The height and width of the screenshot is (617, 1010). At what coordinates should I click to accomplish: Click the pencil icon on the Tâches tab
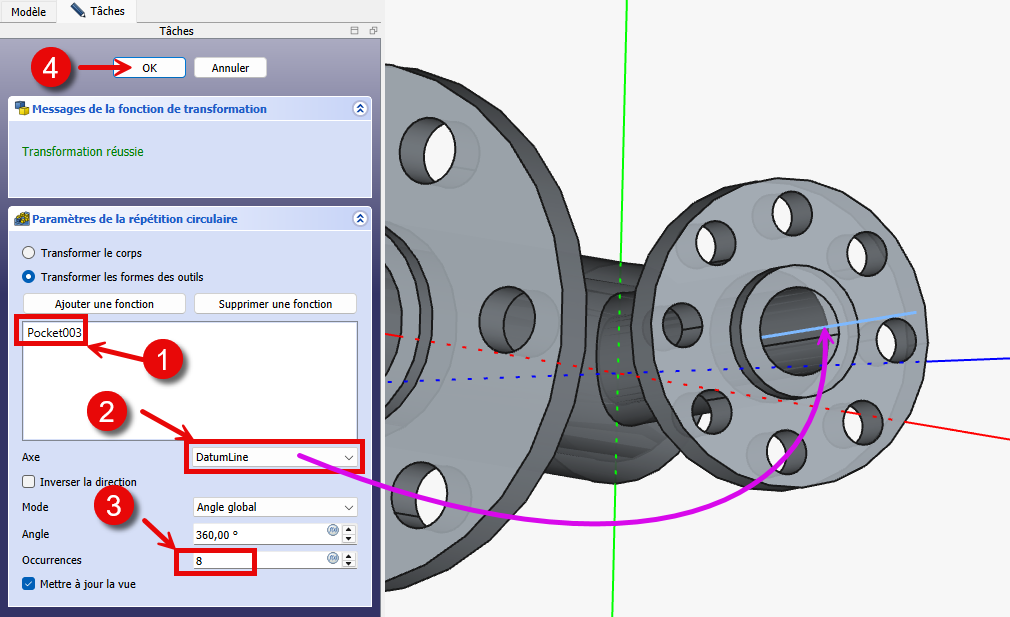(78, 11)
